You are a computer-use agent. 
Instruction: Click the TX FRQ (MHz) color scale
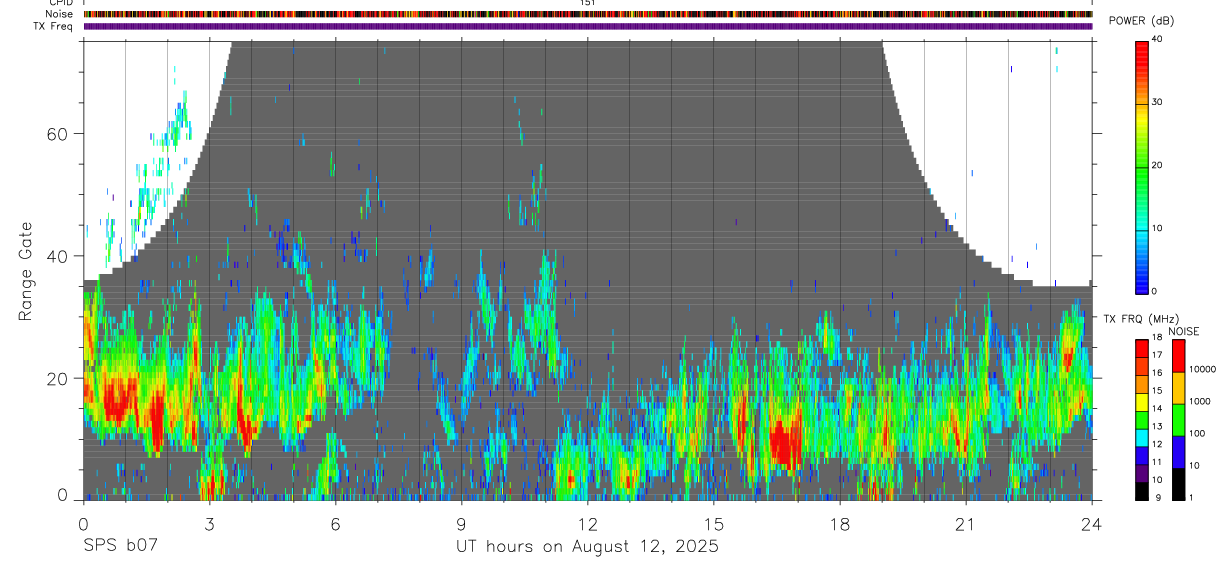pos(1141,420)
